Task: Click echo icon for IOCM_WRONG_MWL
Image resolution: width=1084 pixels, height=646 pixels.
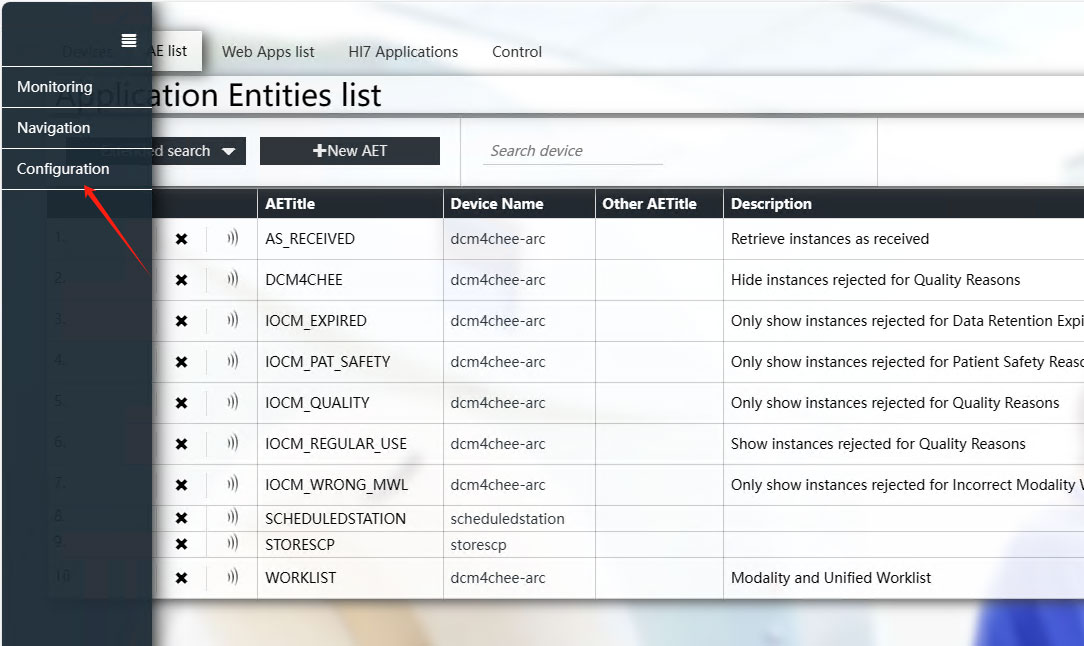Action: click(x=232, y=485)
